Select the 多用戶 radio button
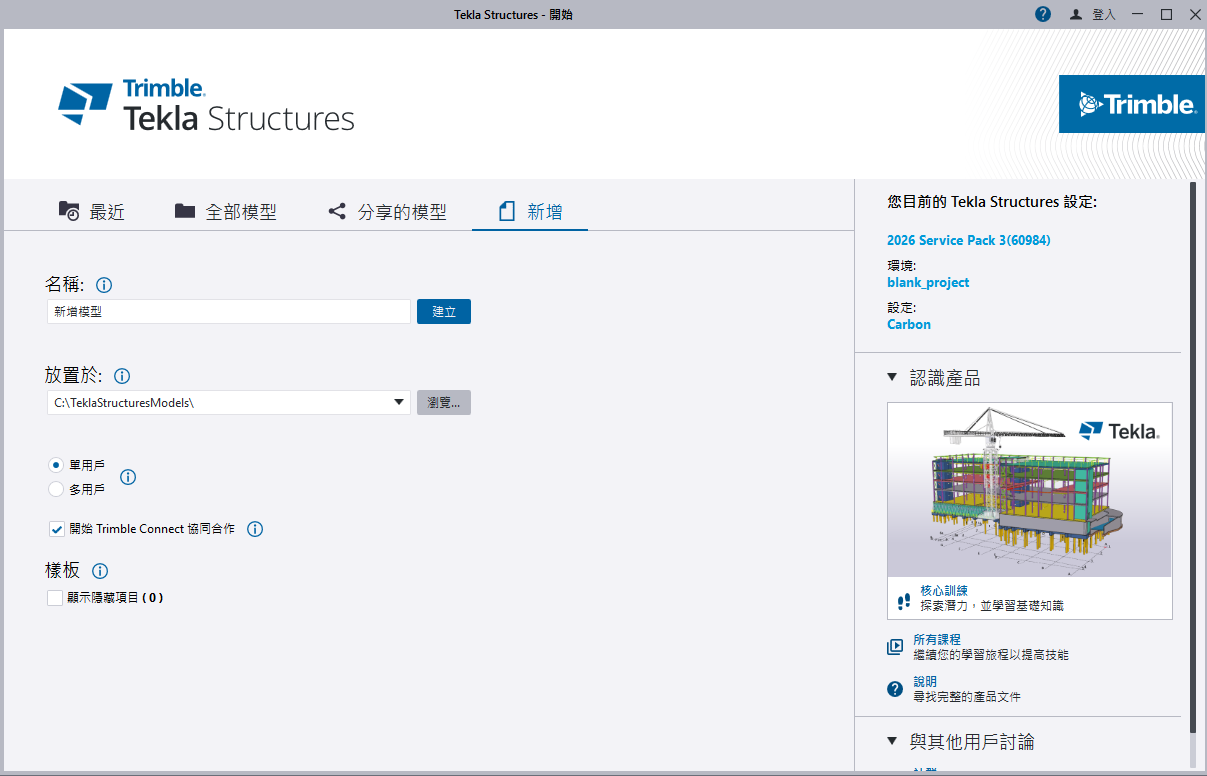The height and width of the screenshot is (776, 1207). (x=56, y=489)
